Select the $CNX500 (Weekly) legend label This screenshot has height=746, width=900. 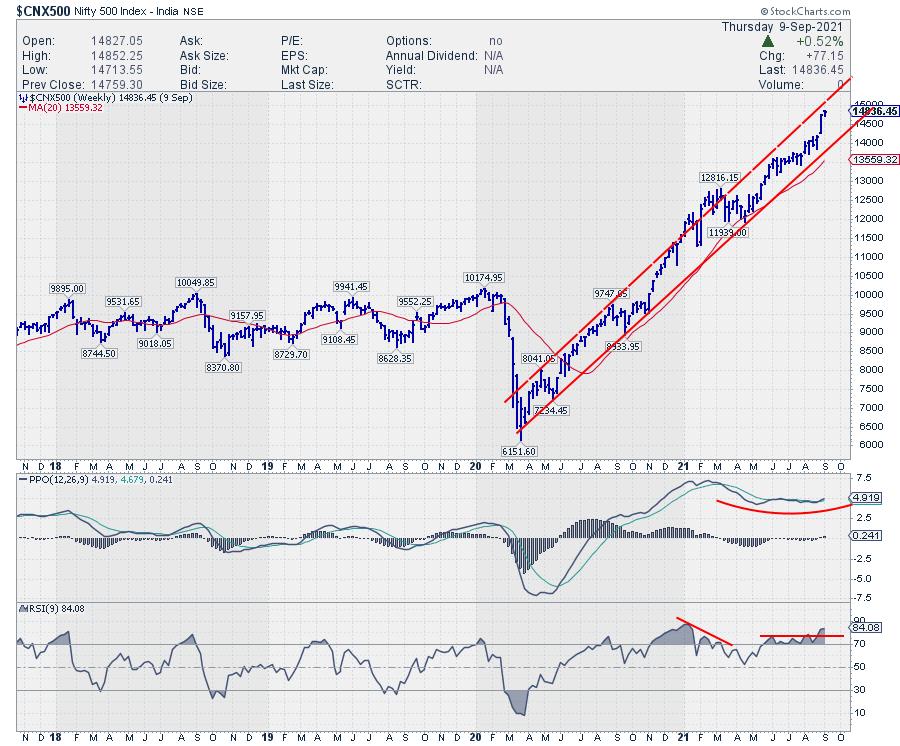tap(76, 98)
